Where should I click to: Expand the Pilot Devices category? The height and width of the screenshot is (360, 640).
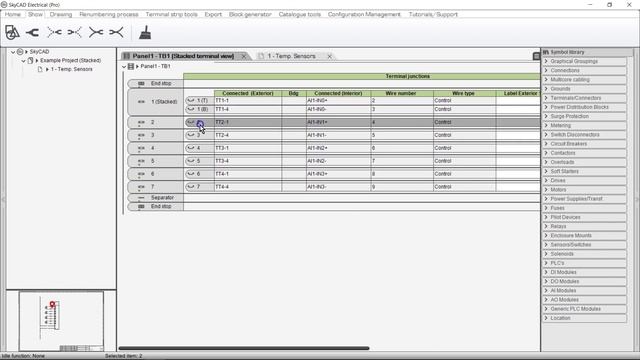(x=546, y=217)
